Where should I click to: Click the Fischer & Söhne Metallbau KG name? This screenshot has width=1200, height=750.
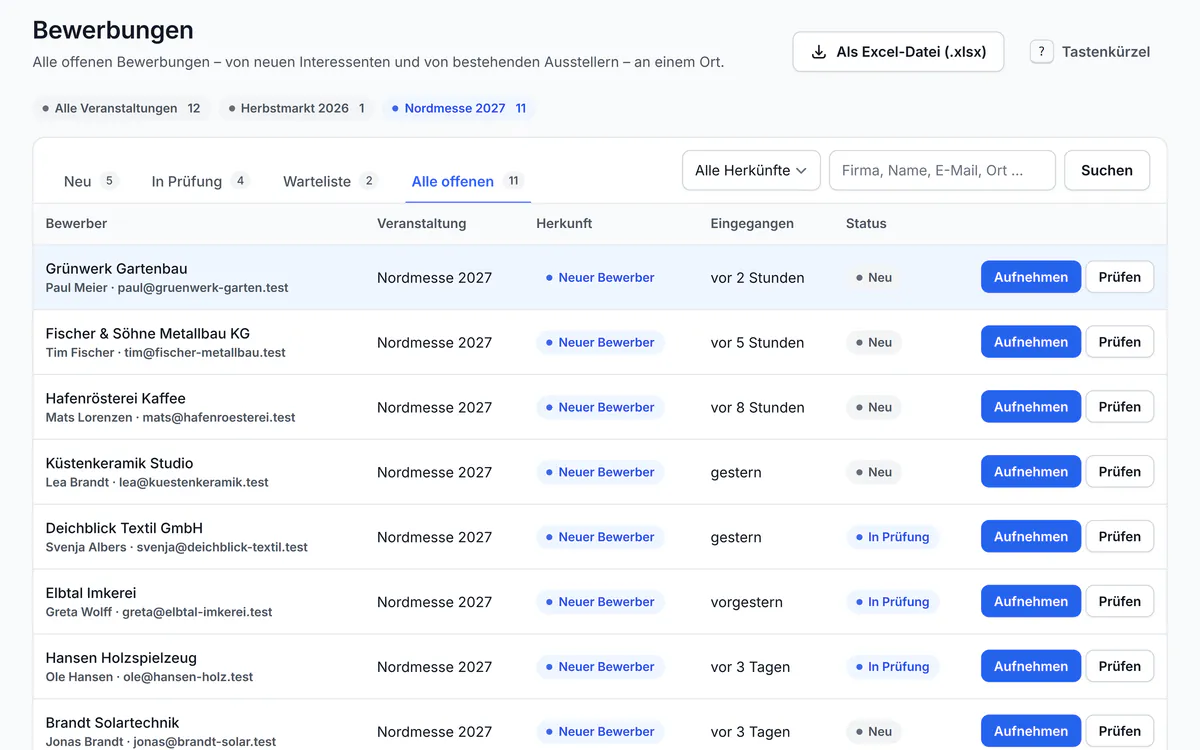click(148, 333)
